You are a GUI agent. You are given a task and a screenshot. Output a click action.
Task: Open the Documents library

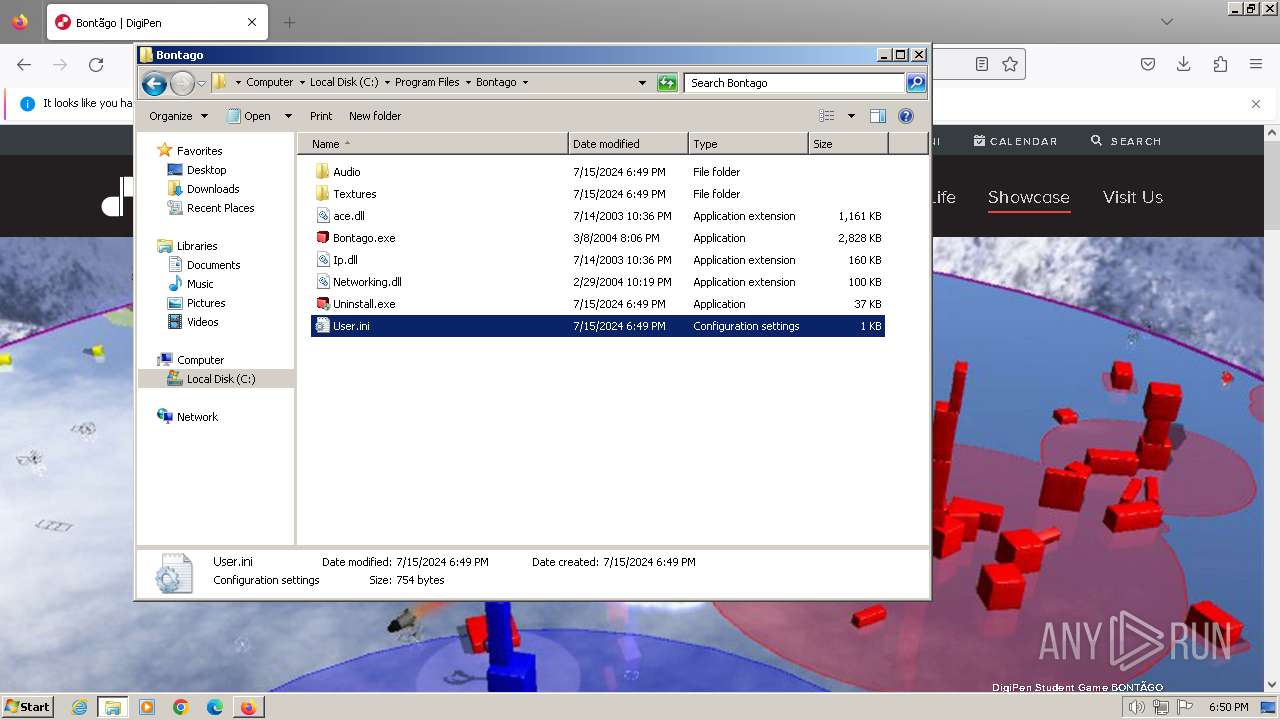[213, 265]
